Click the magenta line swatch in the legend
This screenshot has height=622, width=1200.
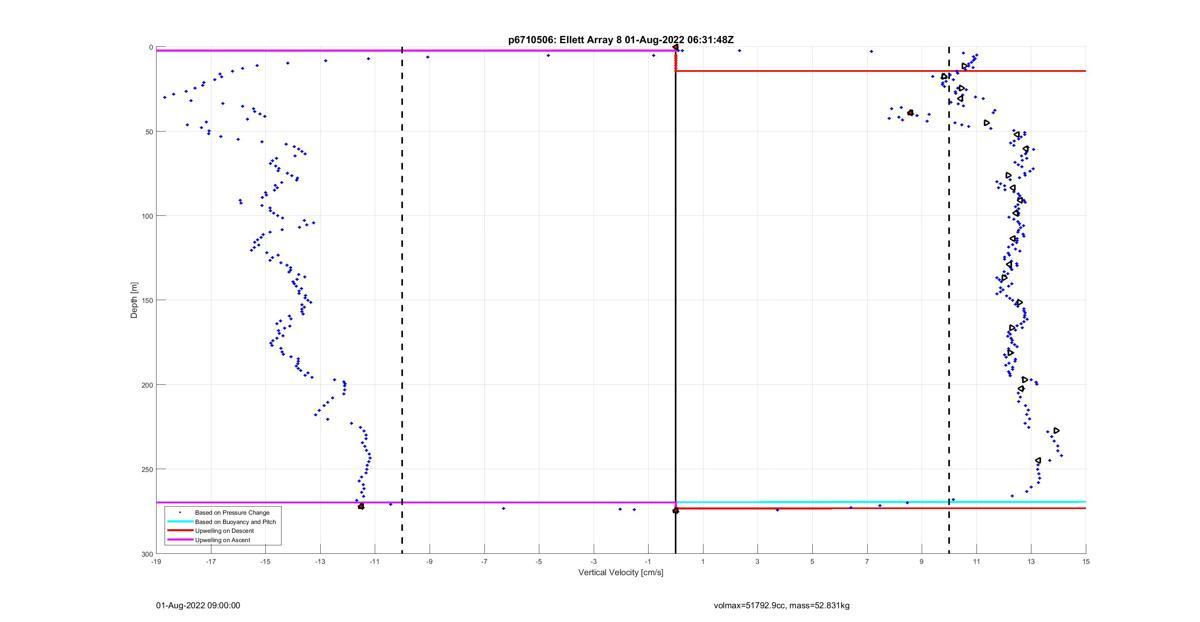180,540
